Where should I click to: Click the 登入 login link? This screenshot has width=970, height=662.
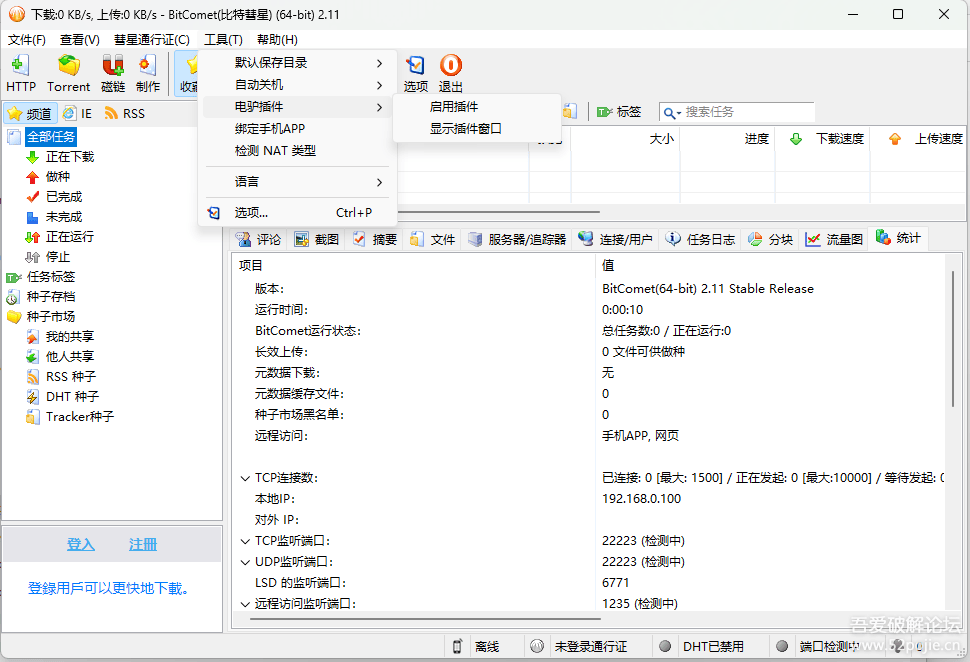coord(81,544)
